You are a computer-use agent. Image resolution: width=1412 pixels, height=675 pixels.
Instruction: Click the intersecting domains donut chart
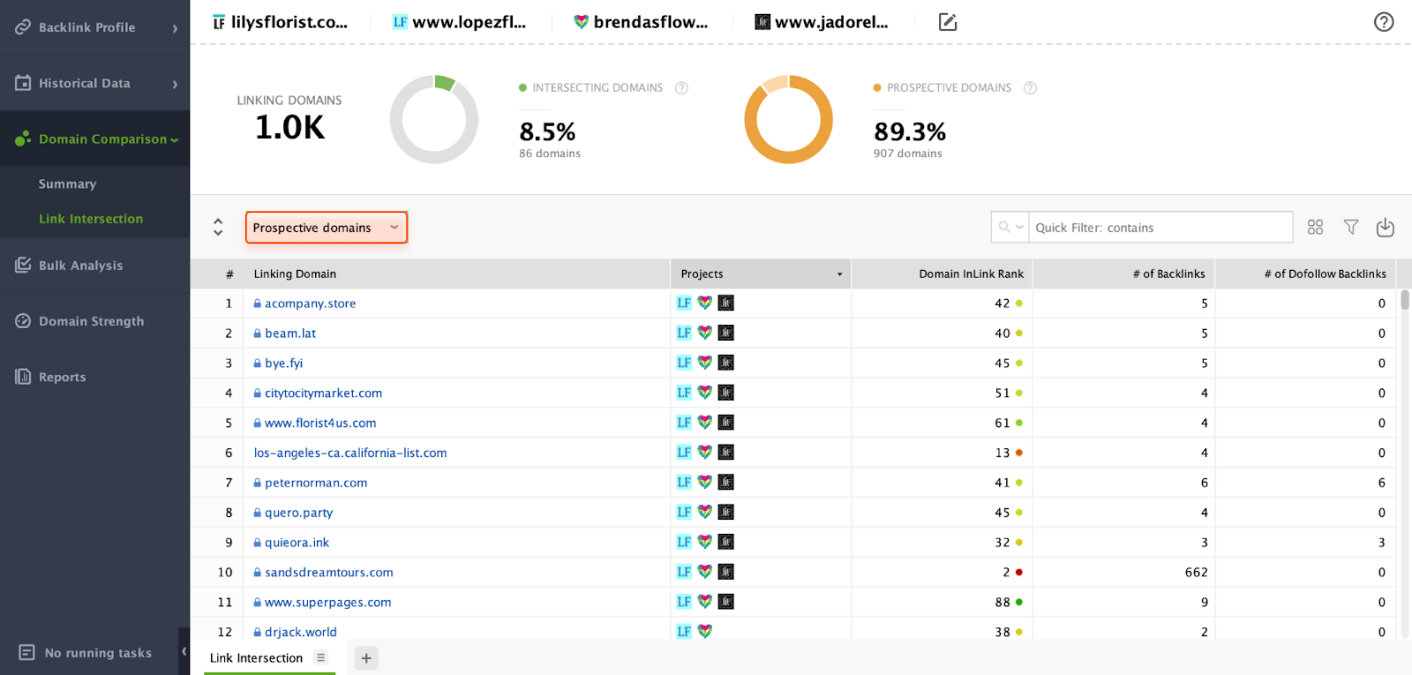pos(434,119)
